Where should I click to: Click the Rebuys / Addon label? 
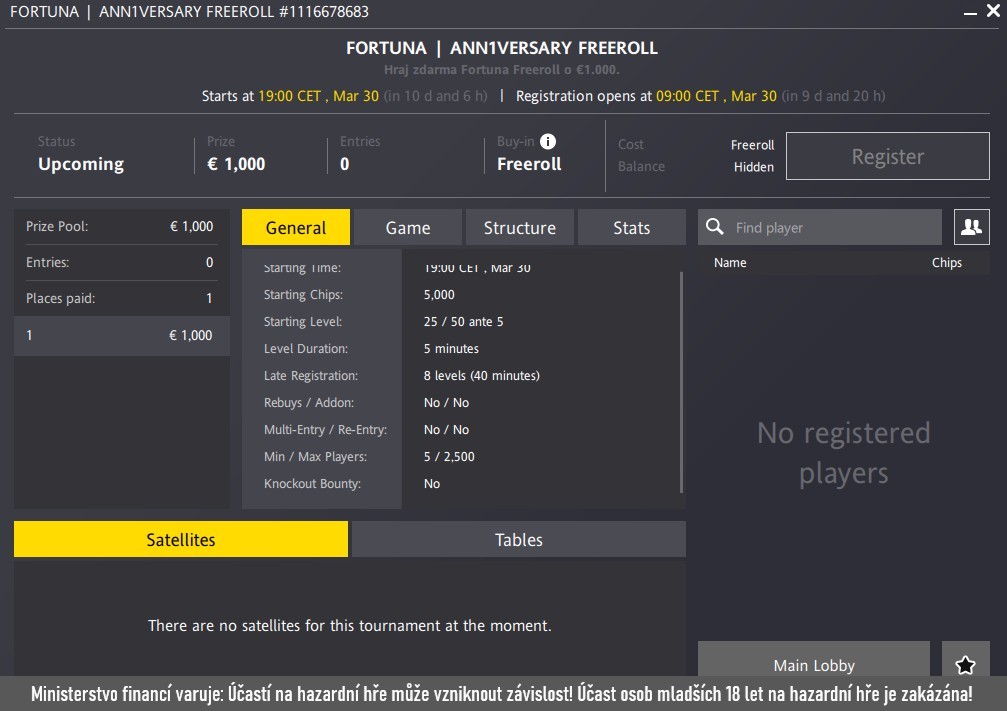point(309,403)
